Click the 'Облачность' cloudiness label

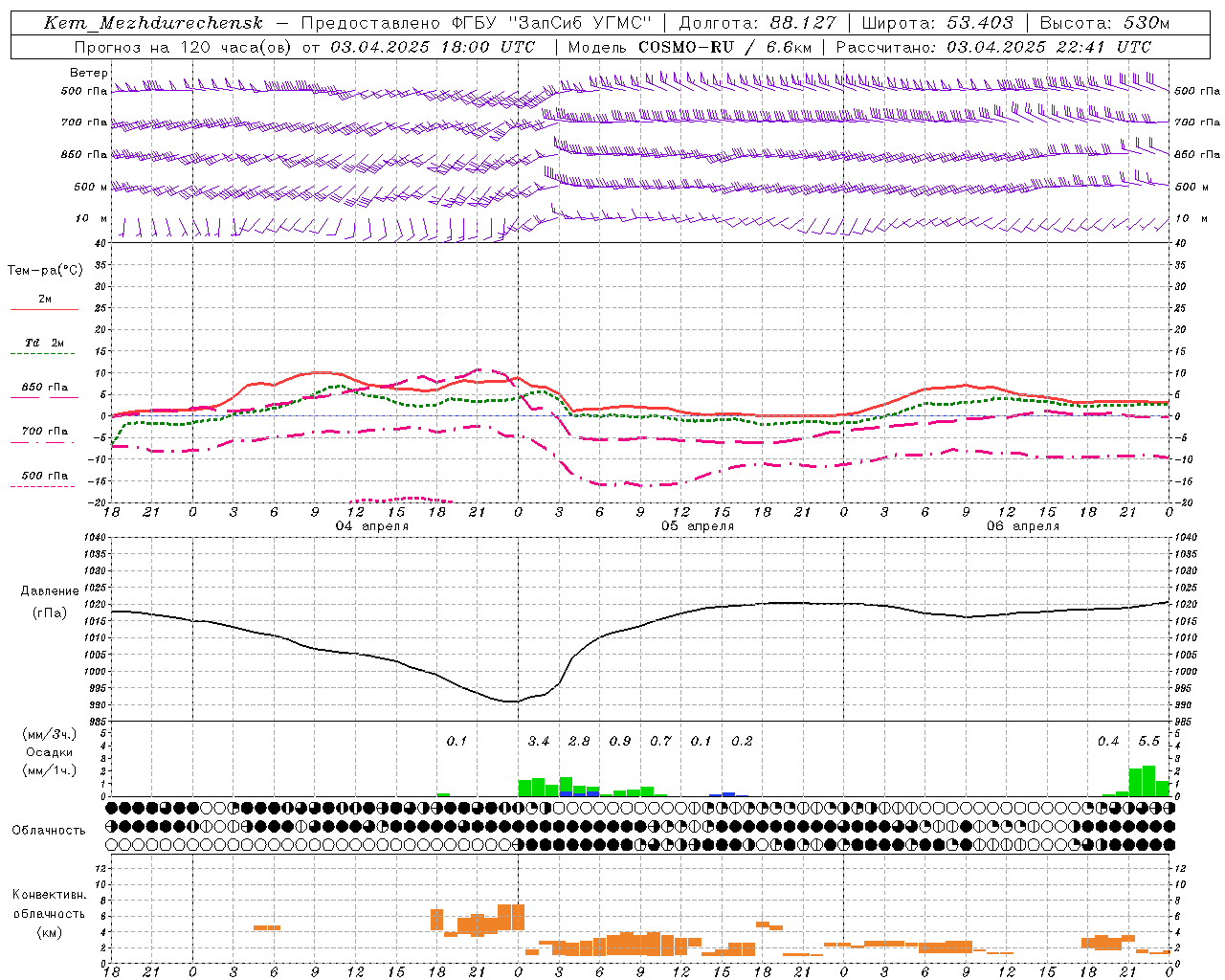point(49,830)
